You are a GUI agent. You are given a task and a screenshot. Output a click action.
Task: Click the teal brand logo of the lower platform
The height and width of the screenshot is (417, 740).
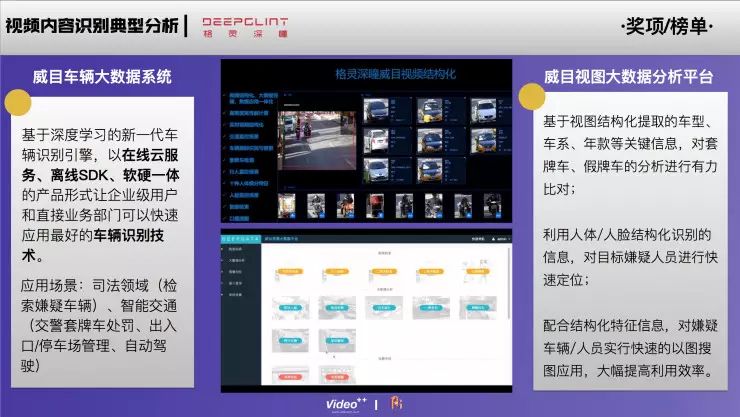click(241, 239)
